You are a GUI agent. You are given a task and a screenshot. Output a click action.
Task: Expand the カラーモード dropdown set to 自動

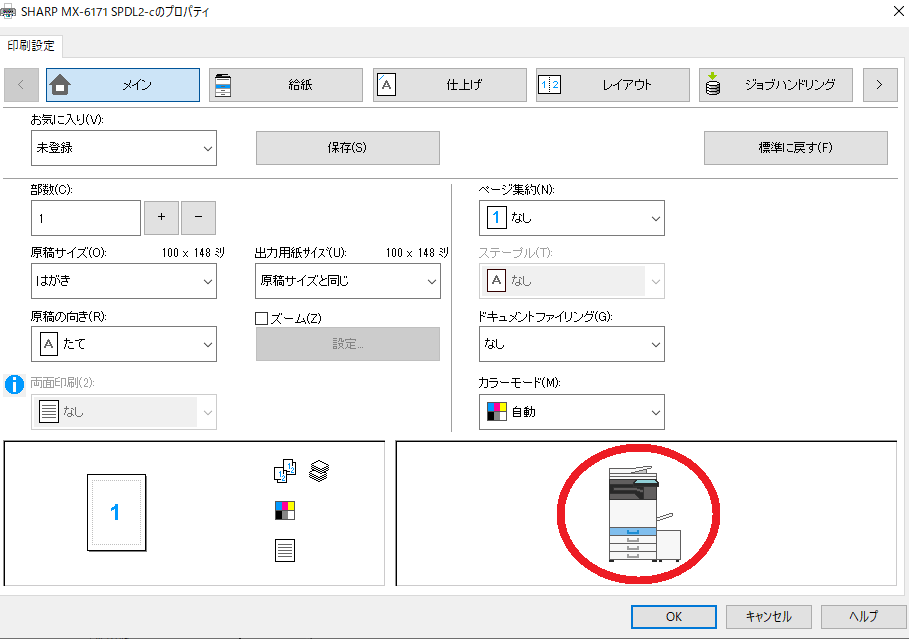(x=571, y=411)
